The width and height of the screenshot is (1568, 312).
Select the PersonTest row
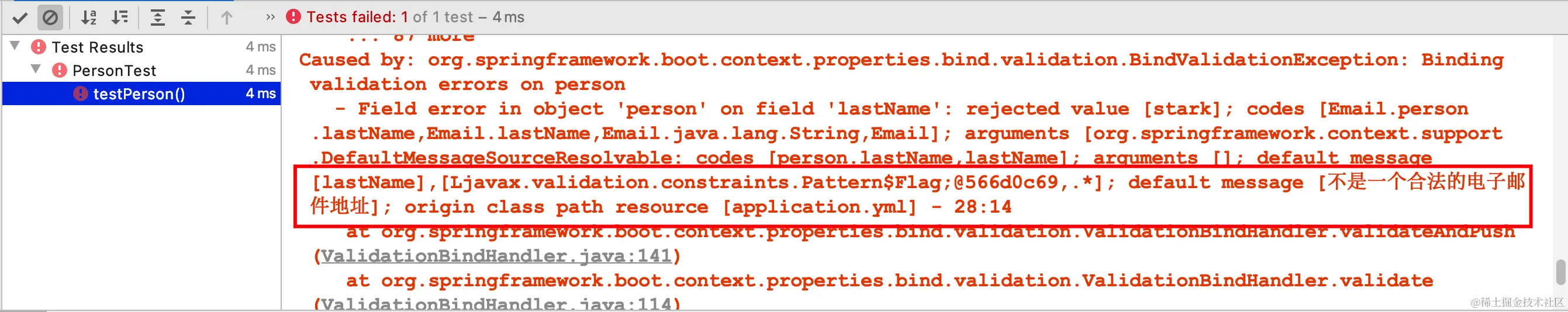(141, 70)
